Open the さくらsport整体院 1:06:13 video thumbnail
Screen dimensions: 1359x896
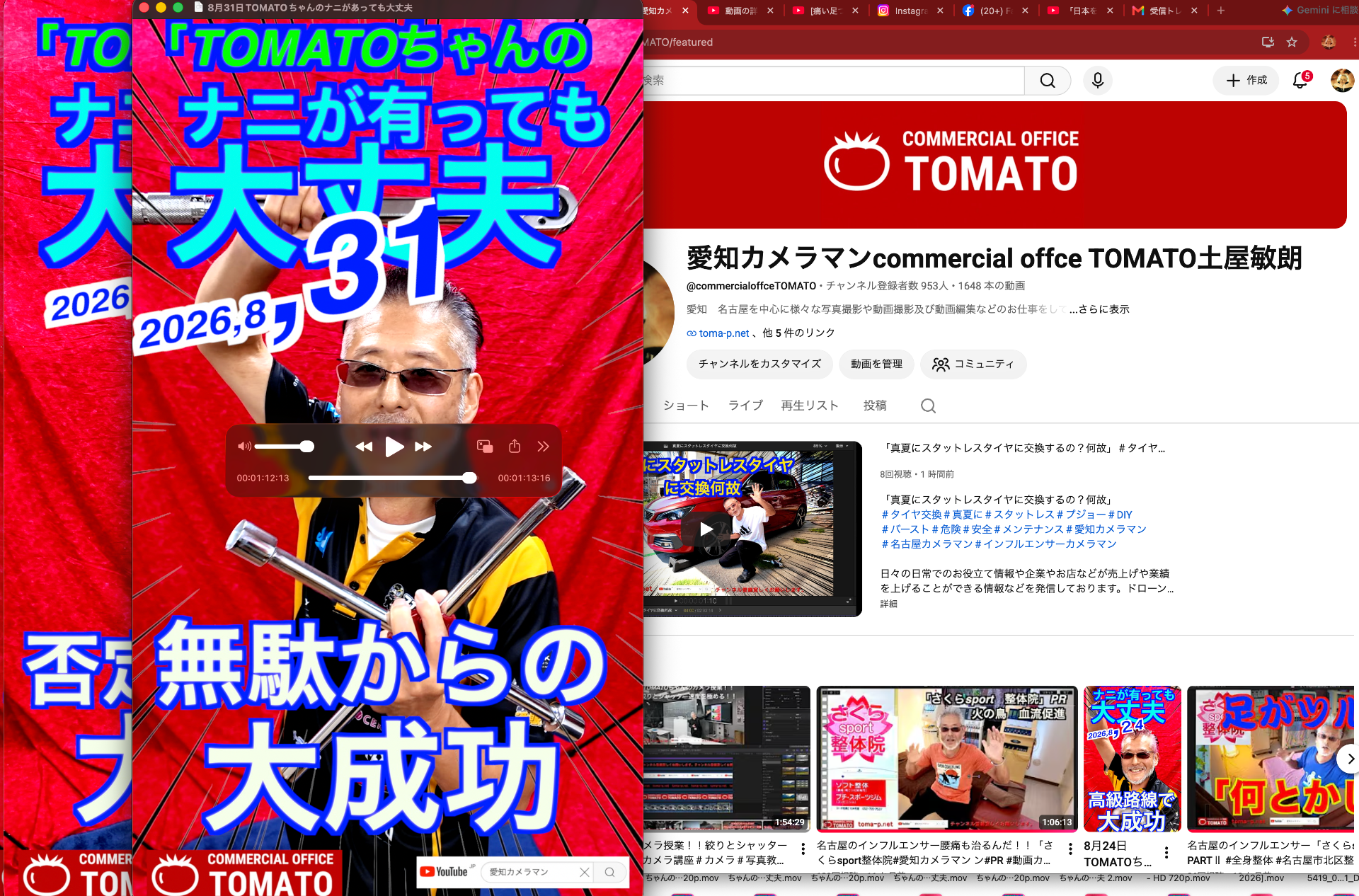point(947,759)
